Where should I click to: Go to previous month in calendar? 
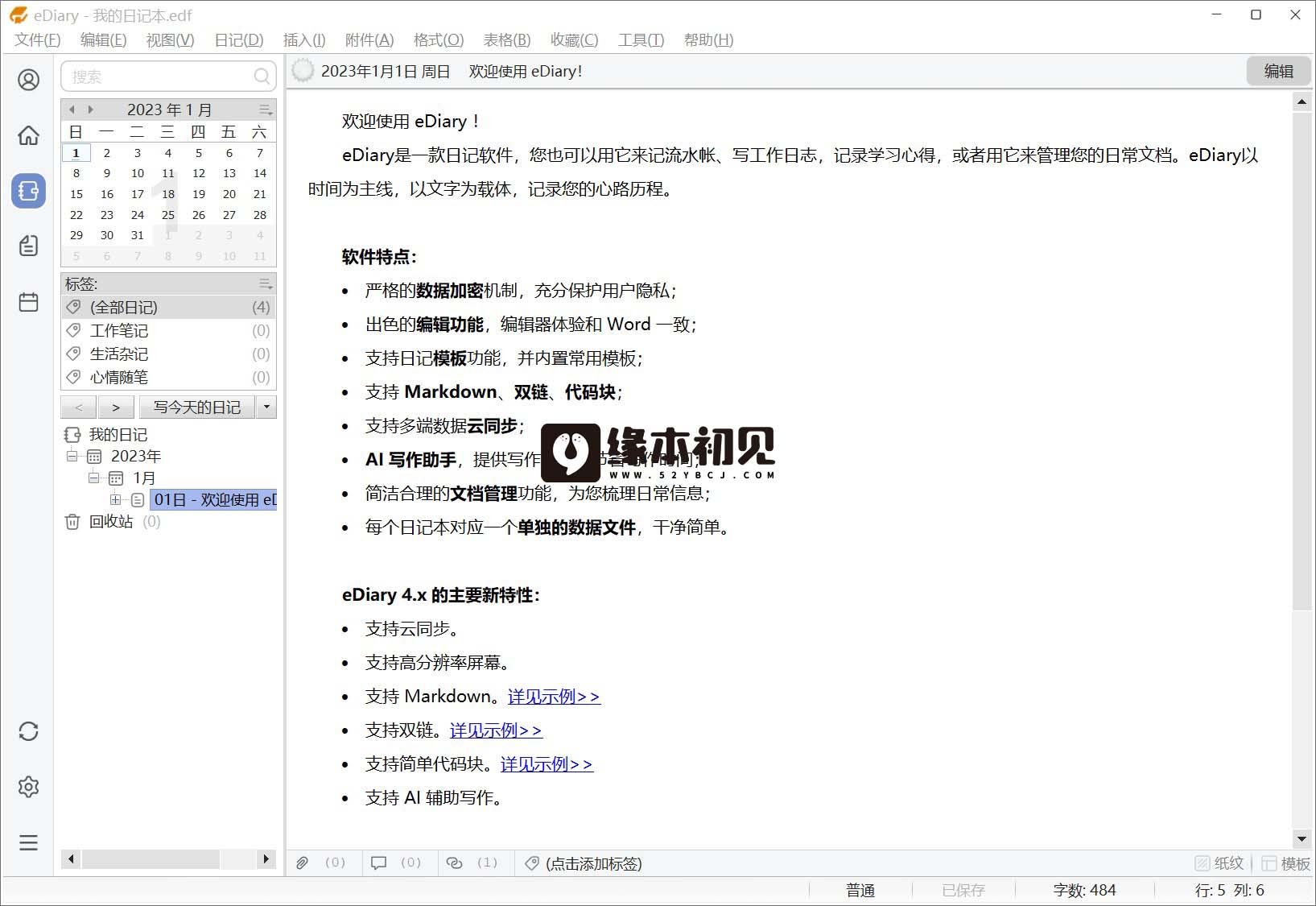point(72,110)
